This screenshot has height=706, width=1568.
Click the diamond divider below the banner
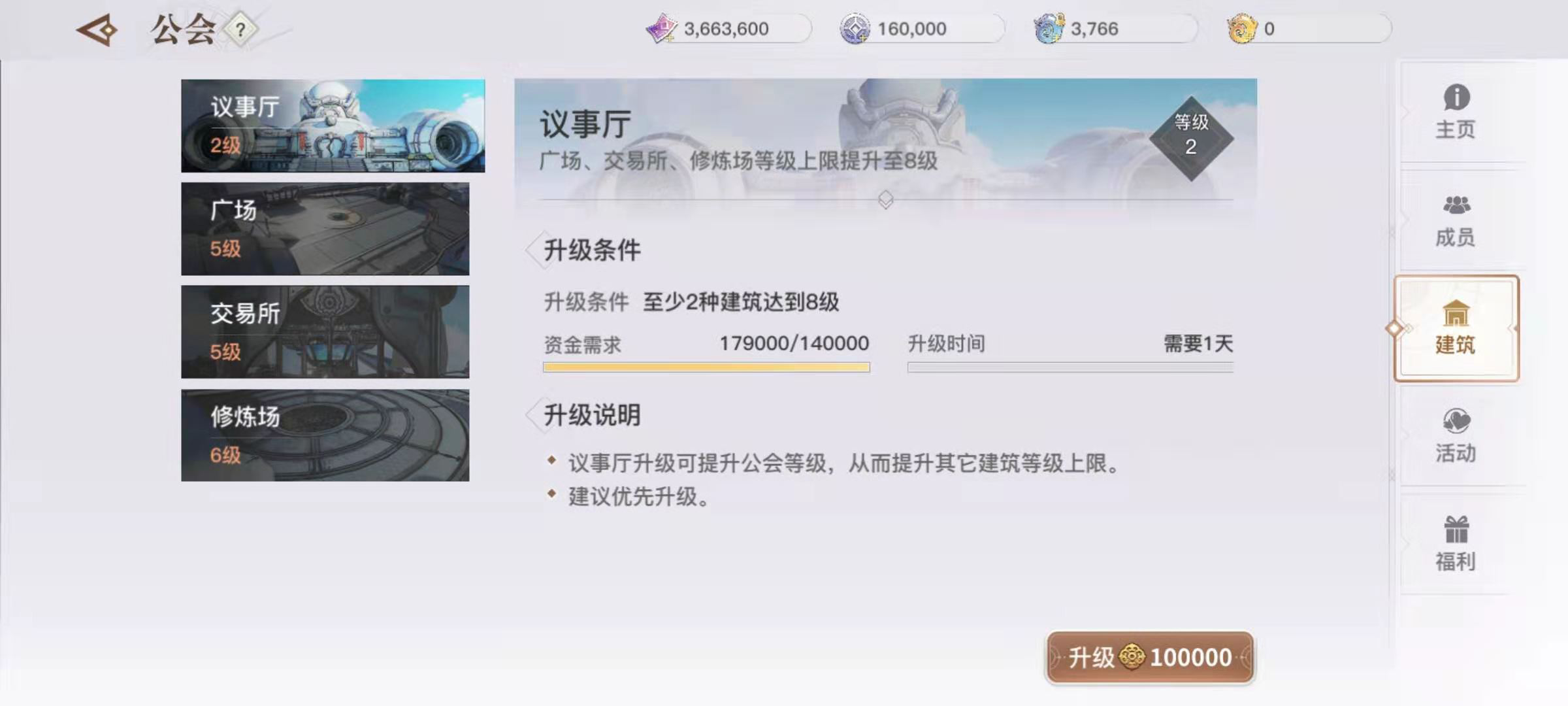[x=885, y=199]
